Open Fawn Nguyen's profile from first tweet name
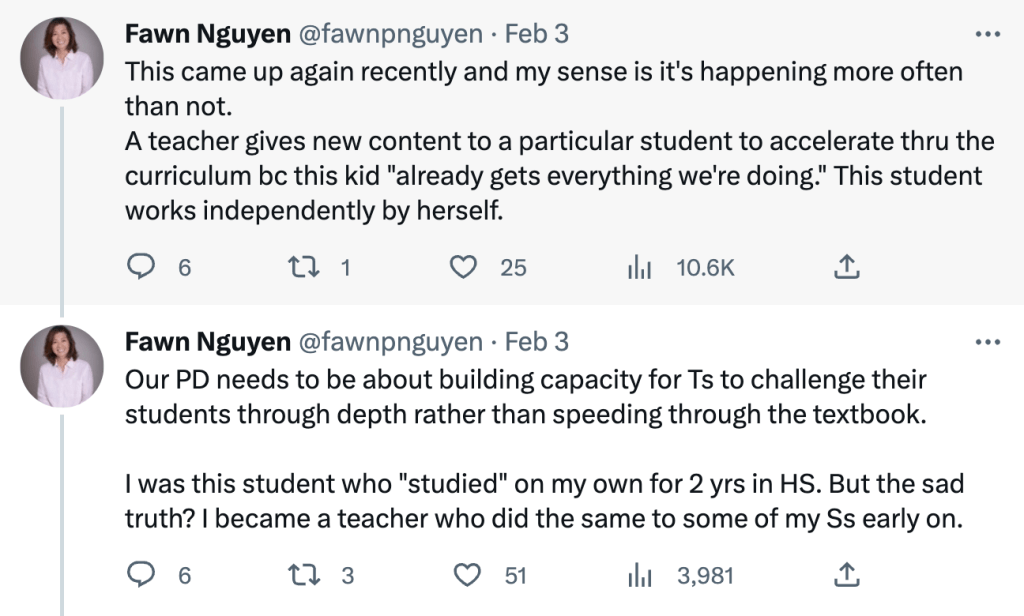 (206, 34)
